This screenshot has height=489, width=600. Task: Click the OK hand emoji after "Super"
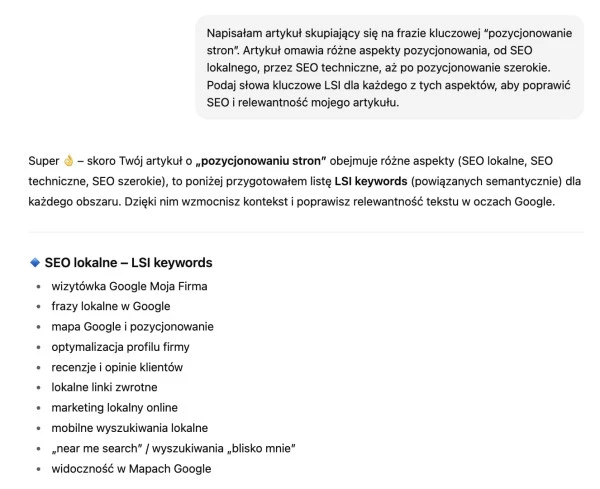[x=68, y=161]
